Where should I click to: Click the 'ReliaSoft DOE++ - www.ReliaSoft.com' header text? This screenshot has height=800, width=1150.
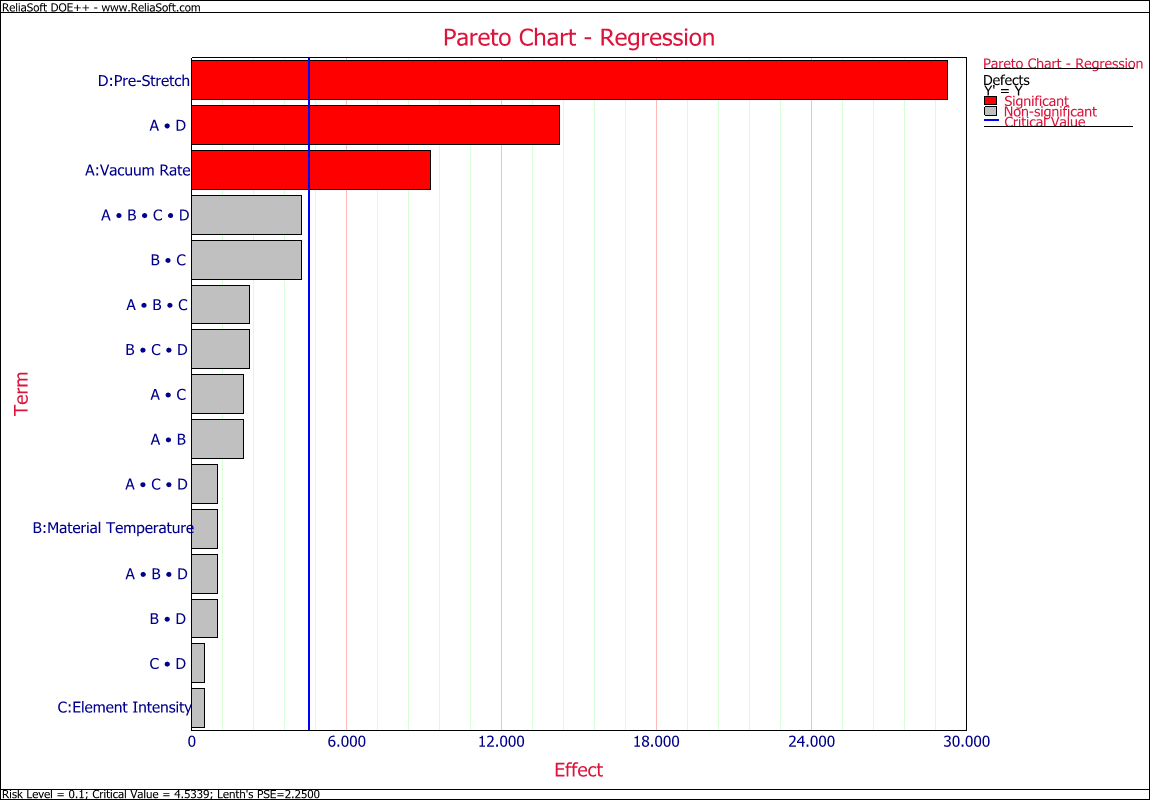coord(101,7)
